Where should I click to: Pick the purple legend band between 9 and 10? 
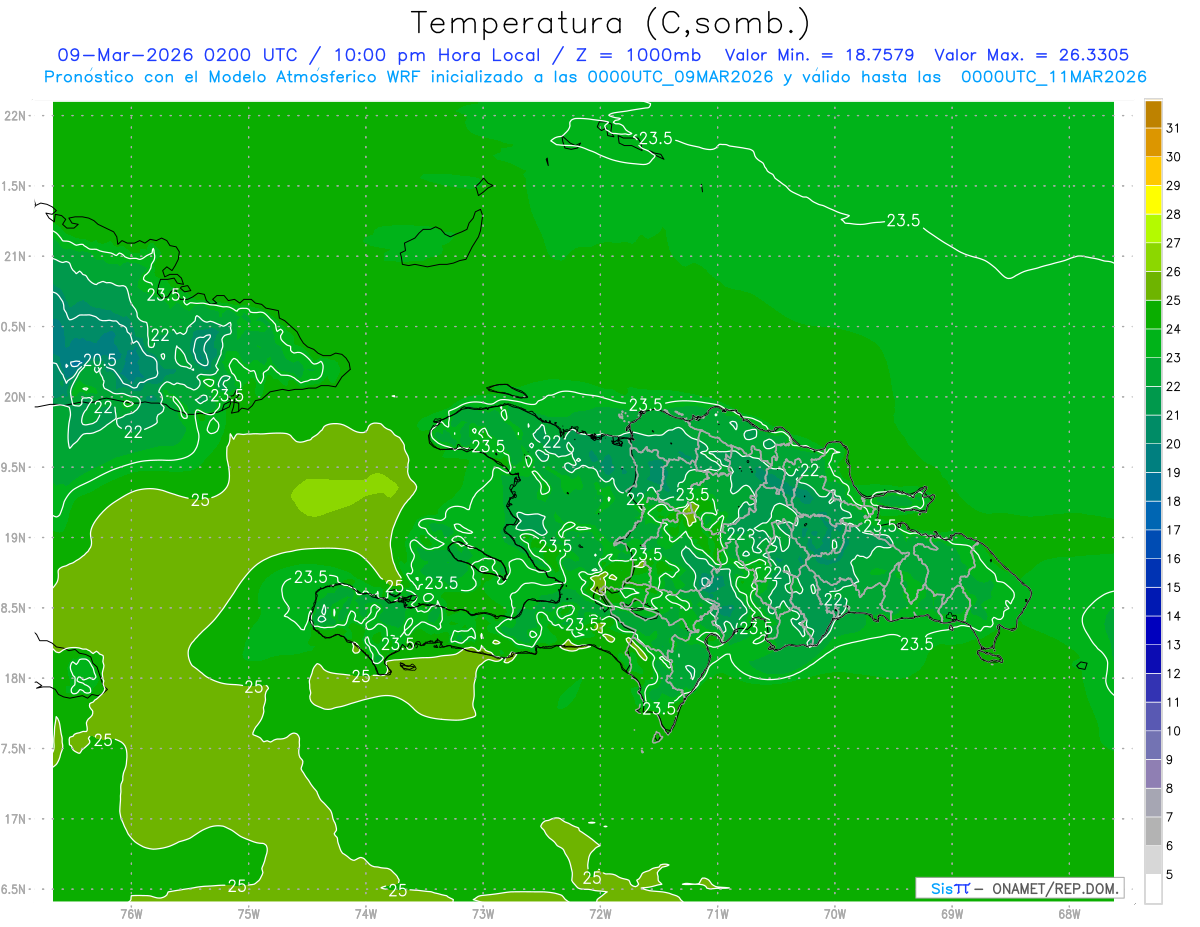(1153, 746)
